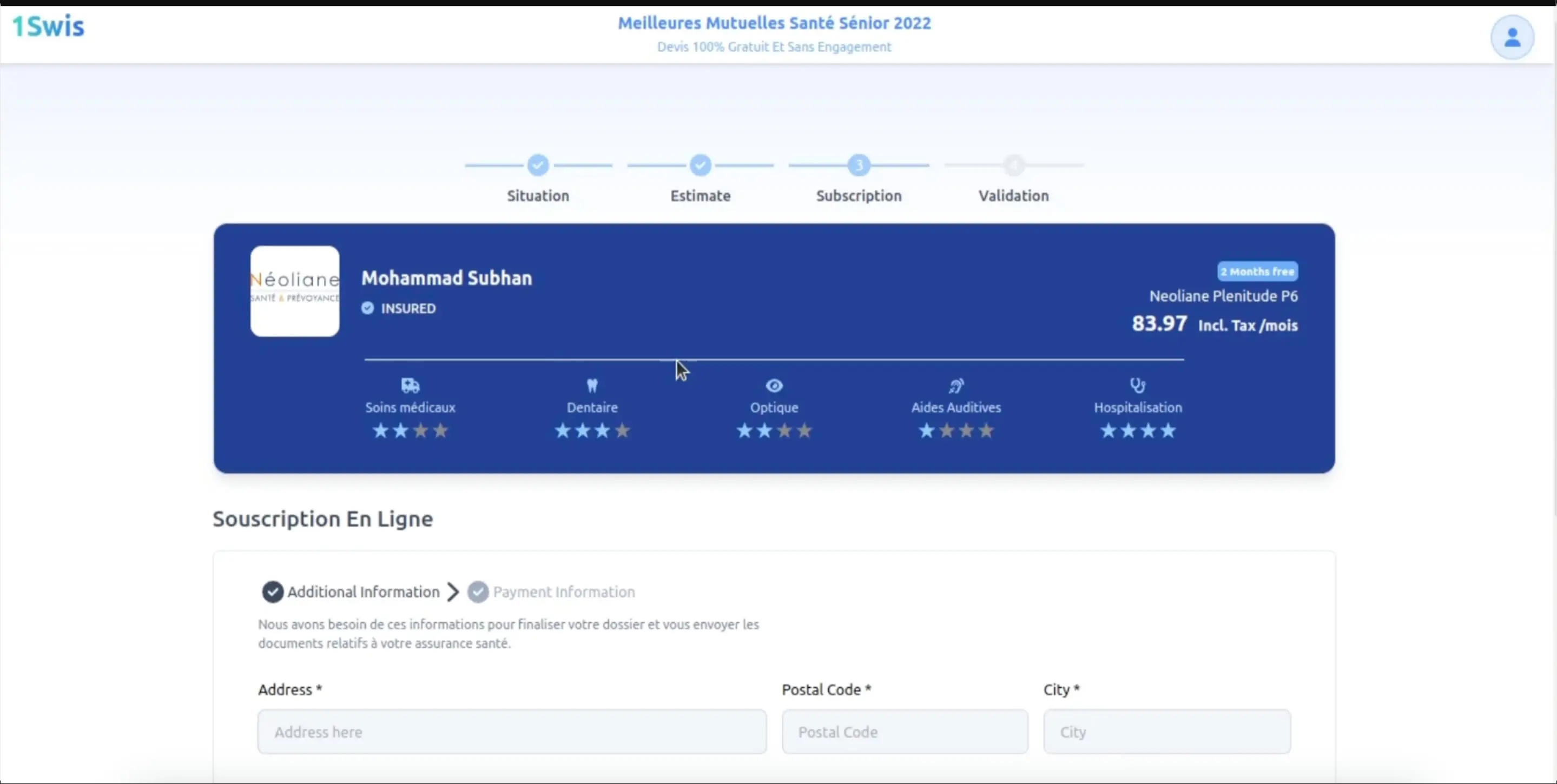
Task: Click the Dentaire tooth icon
Action: pos(592,385)
